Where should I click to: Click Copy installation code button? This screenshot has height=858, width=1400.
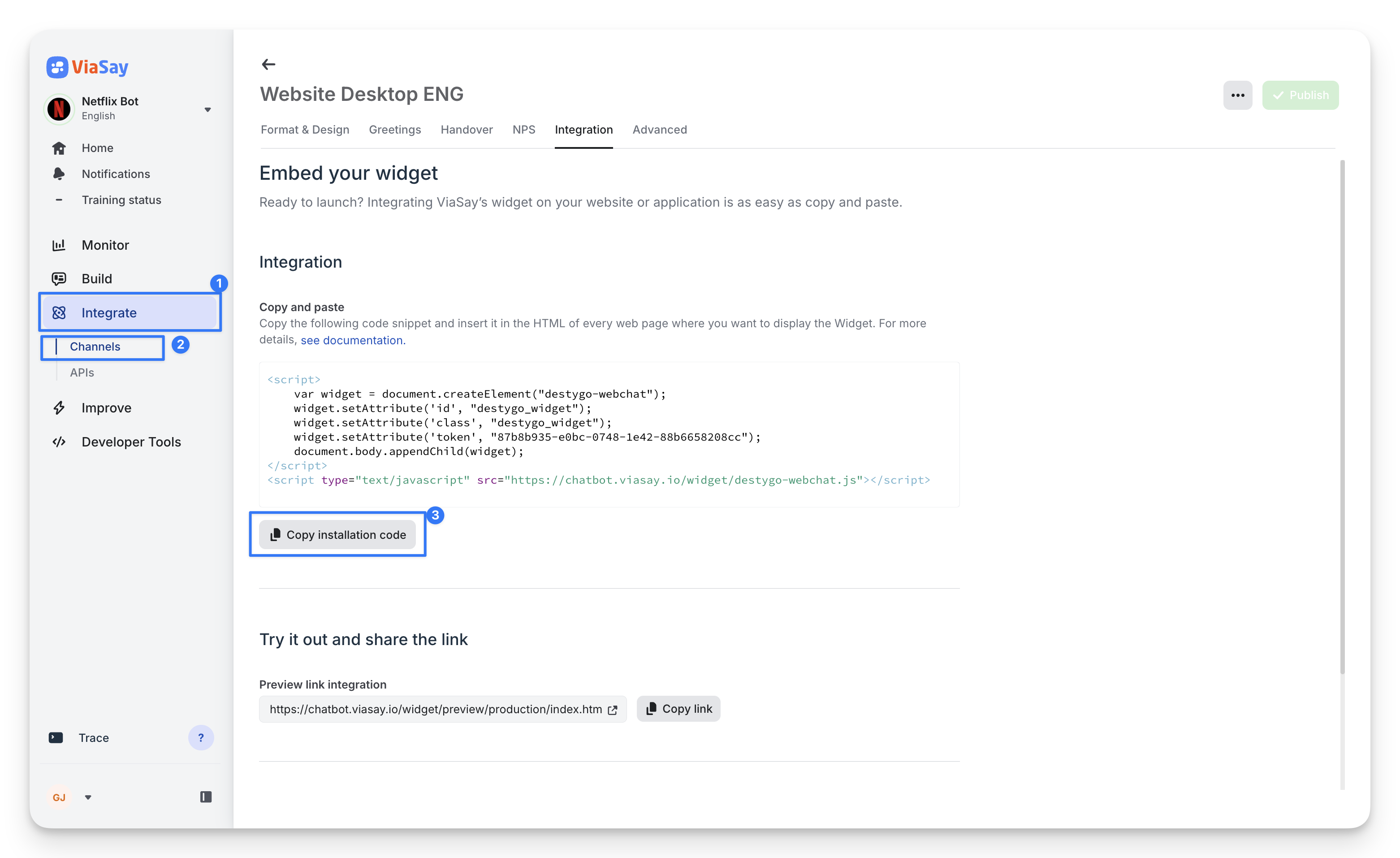(337, 535)
